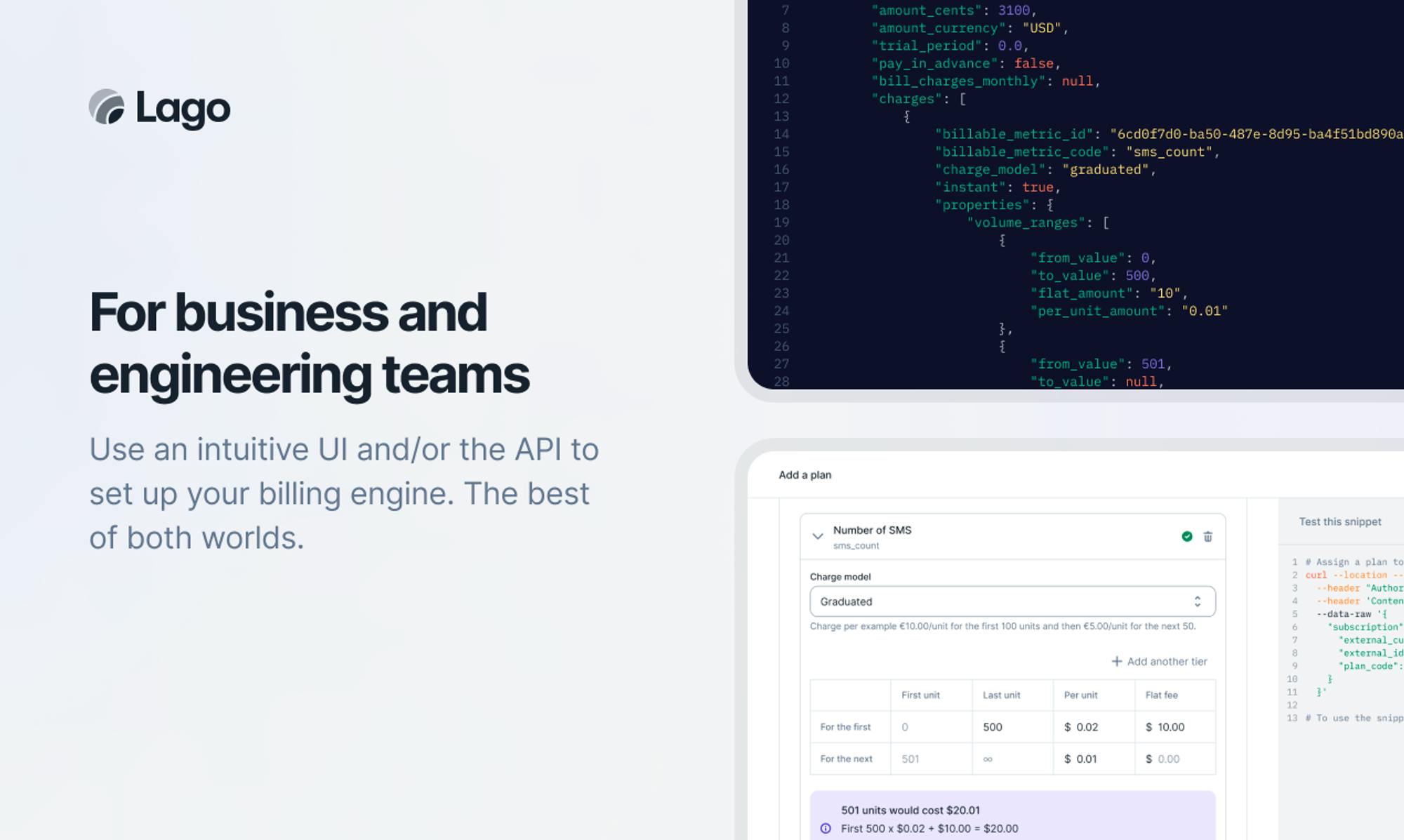1404x840 pixels.
Task: Click the green check status icon
Action: pos(1187,537)
